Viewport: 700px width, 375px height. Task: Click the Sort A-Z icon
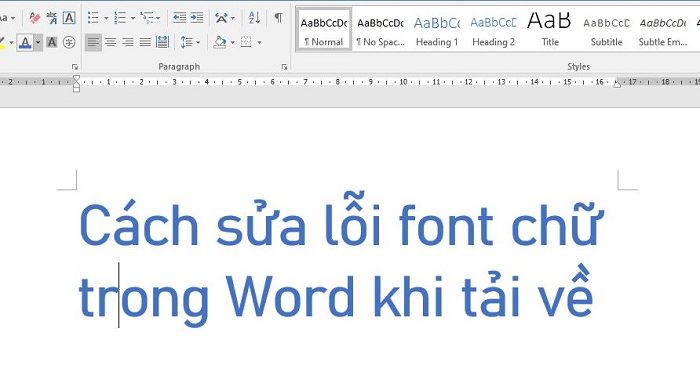(254, 18)
